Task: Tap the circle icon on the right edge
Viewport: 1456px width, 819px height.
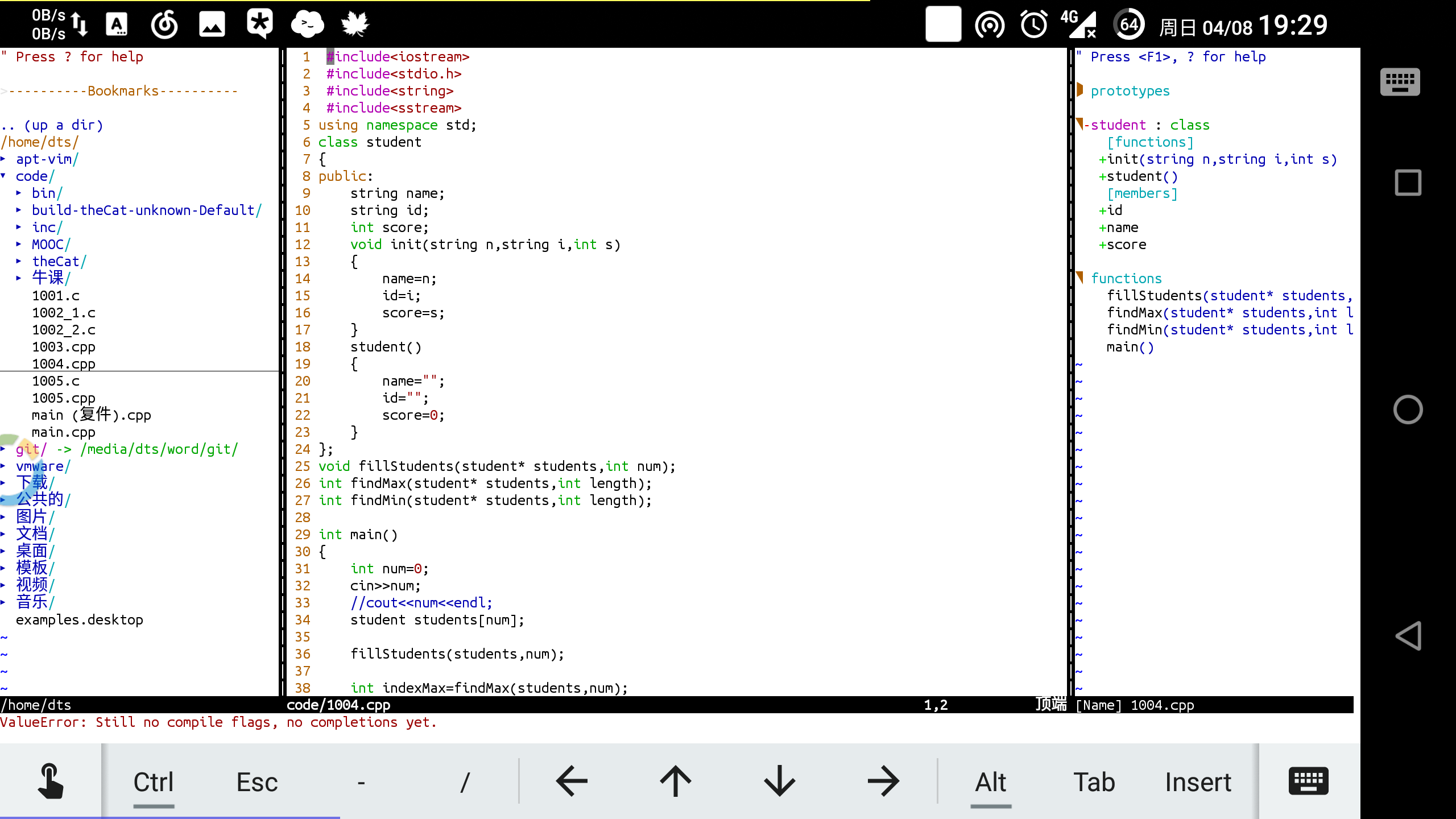Action: pyautogui.click(x=1408, y=409)
